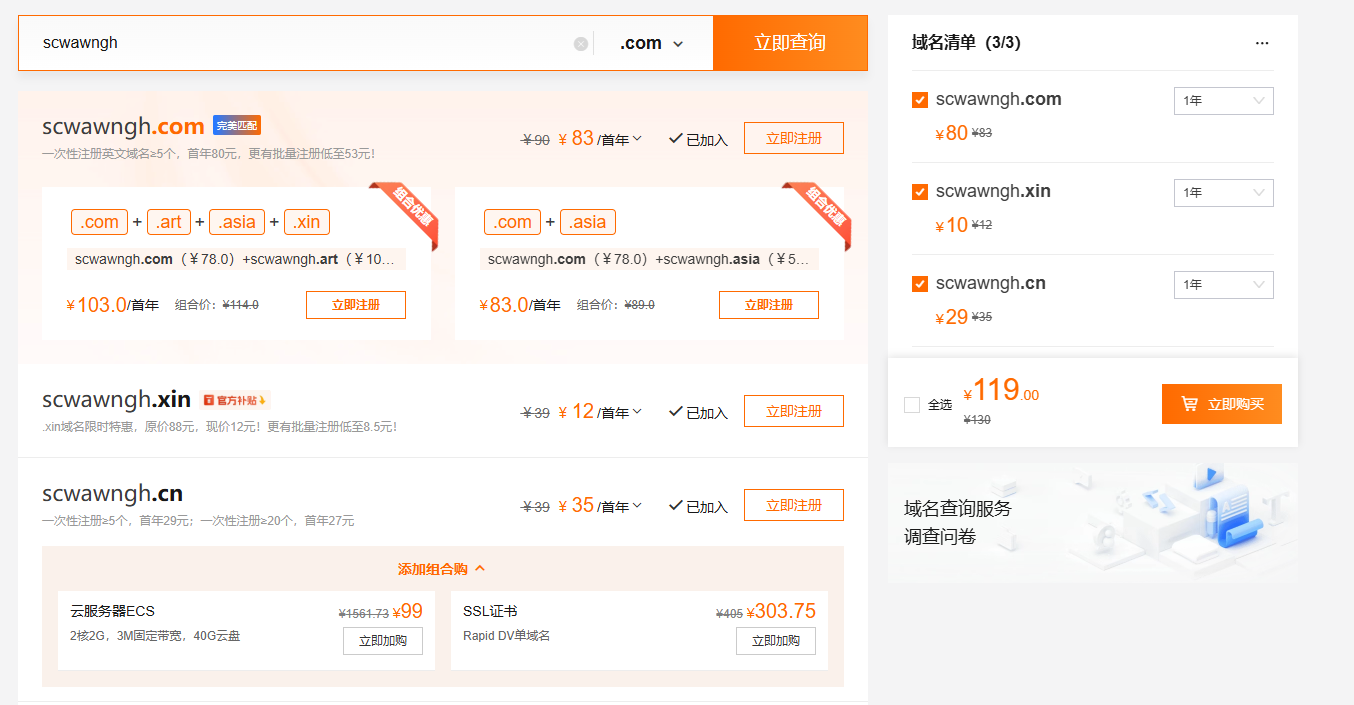Select the .com tag in the four-domain bundle

click(x=100, y=222)
